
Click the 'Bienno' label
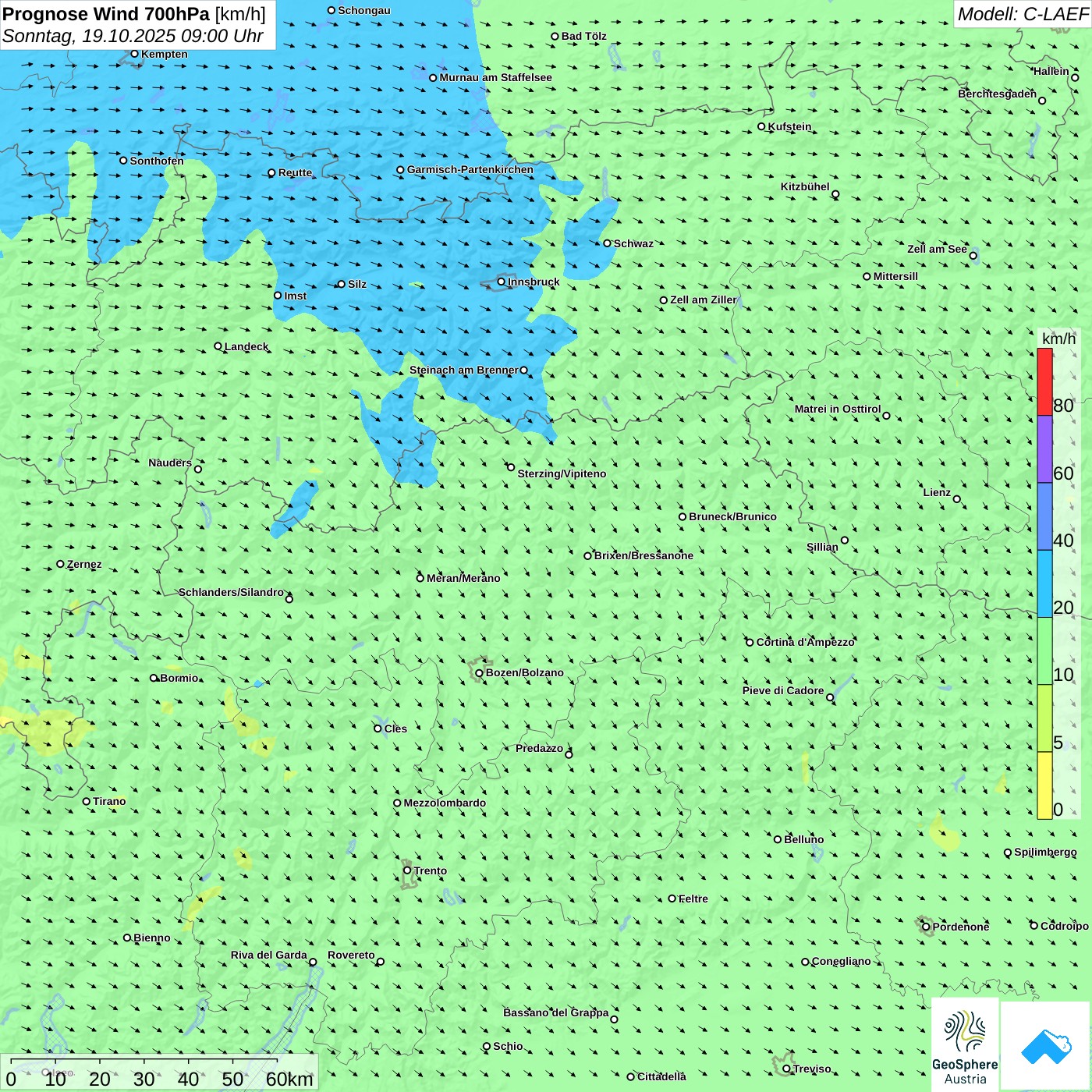152,938
